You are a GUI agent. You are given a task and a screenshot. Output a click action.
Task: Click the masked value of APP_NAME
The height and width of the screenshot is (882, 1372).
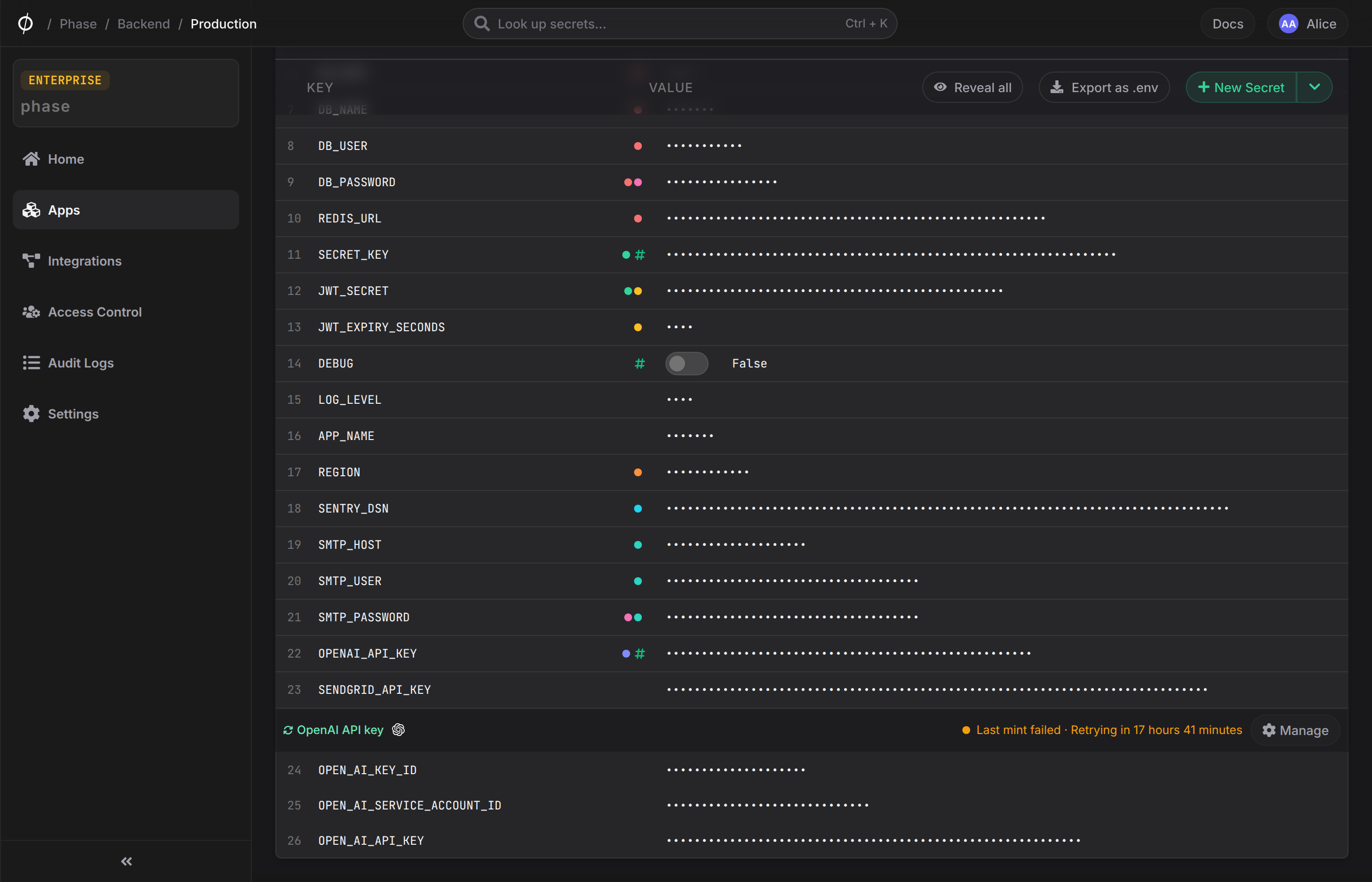(x=690, y=435)
